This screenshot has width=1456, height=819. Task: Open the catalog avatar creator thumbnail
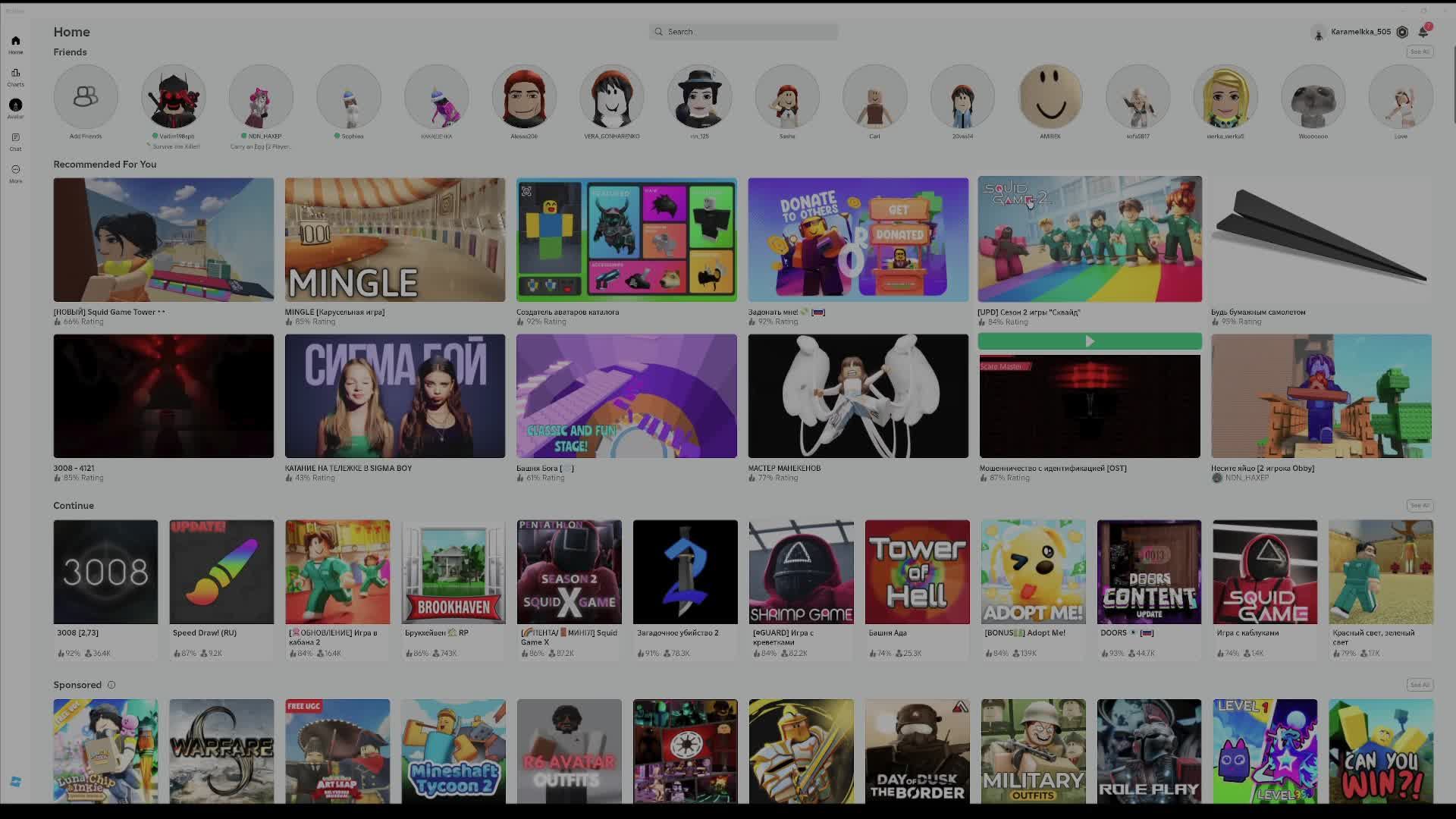point(626,240)
